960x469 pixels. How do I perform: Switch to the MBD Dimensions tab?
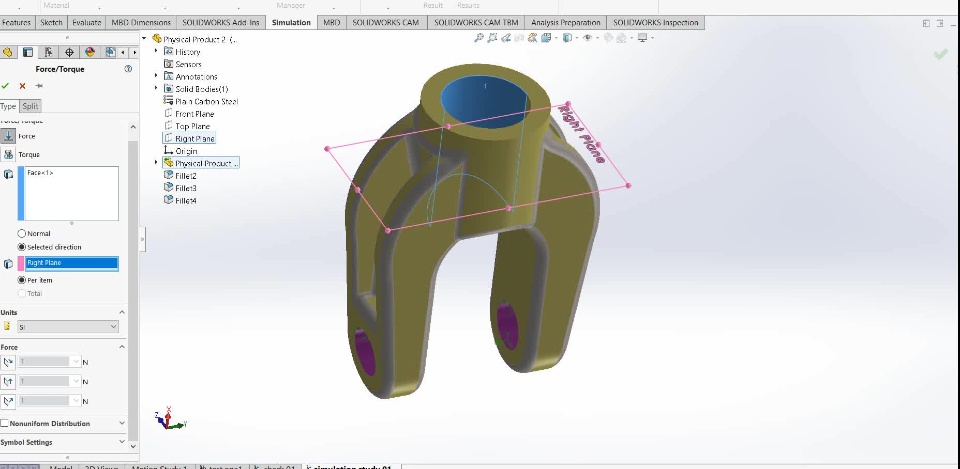[x=141, y=23]
